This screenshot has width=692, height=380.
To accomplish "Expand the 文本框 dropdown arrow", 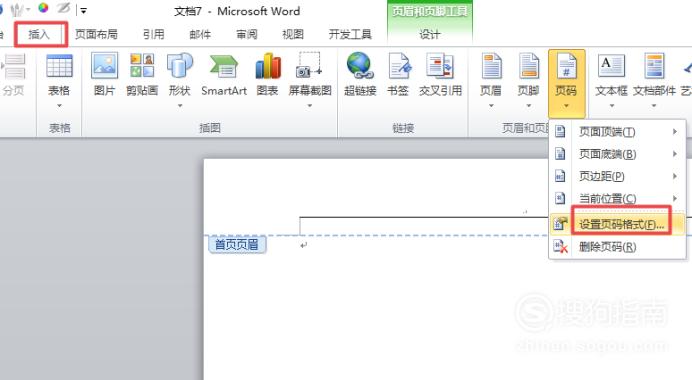I will pyautogui.click(x=612, y=106).
